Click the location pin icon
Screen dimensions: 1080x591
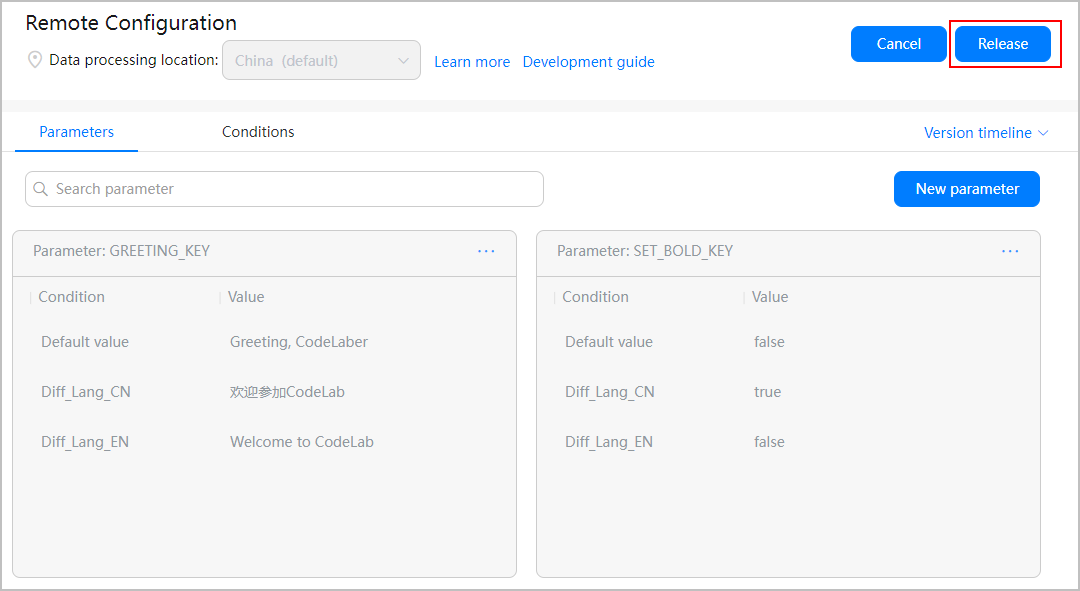35,60
